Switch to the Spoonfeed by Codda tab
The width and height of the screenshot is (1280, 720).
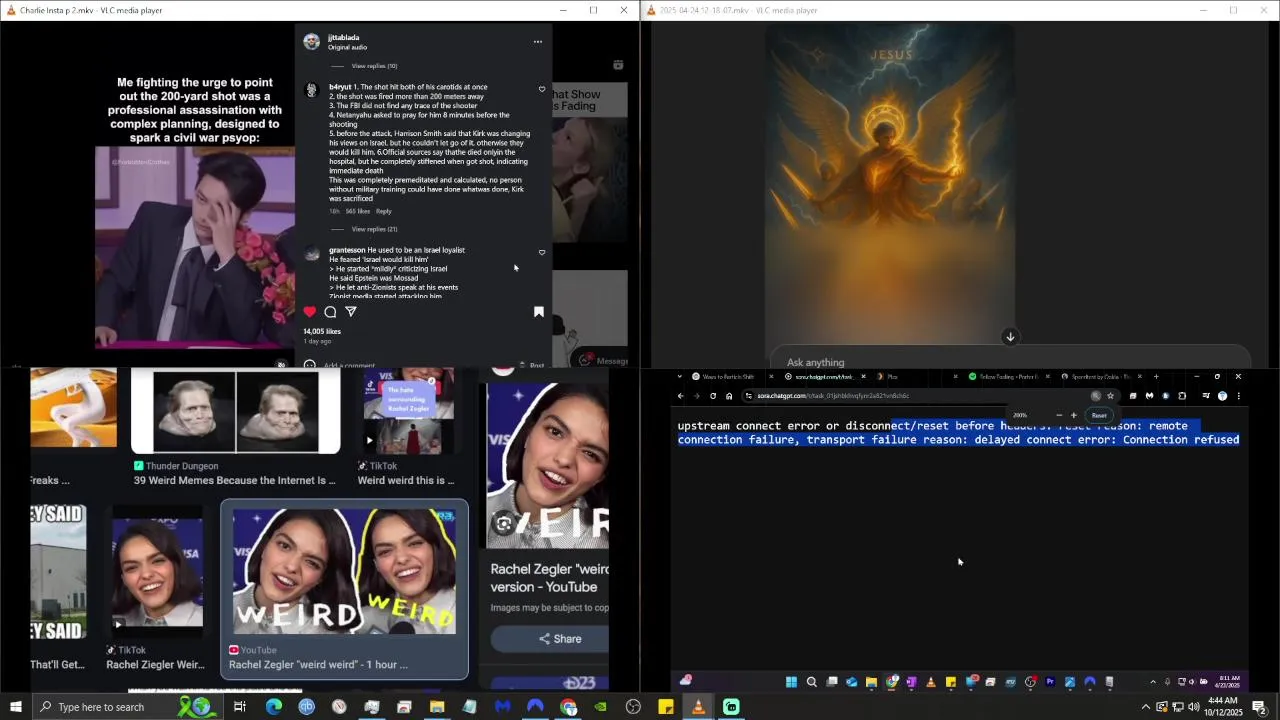[x=1099, y=377]
